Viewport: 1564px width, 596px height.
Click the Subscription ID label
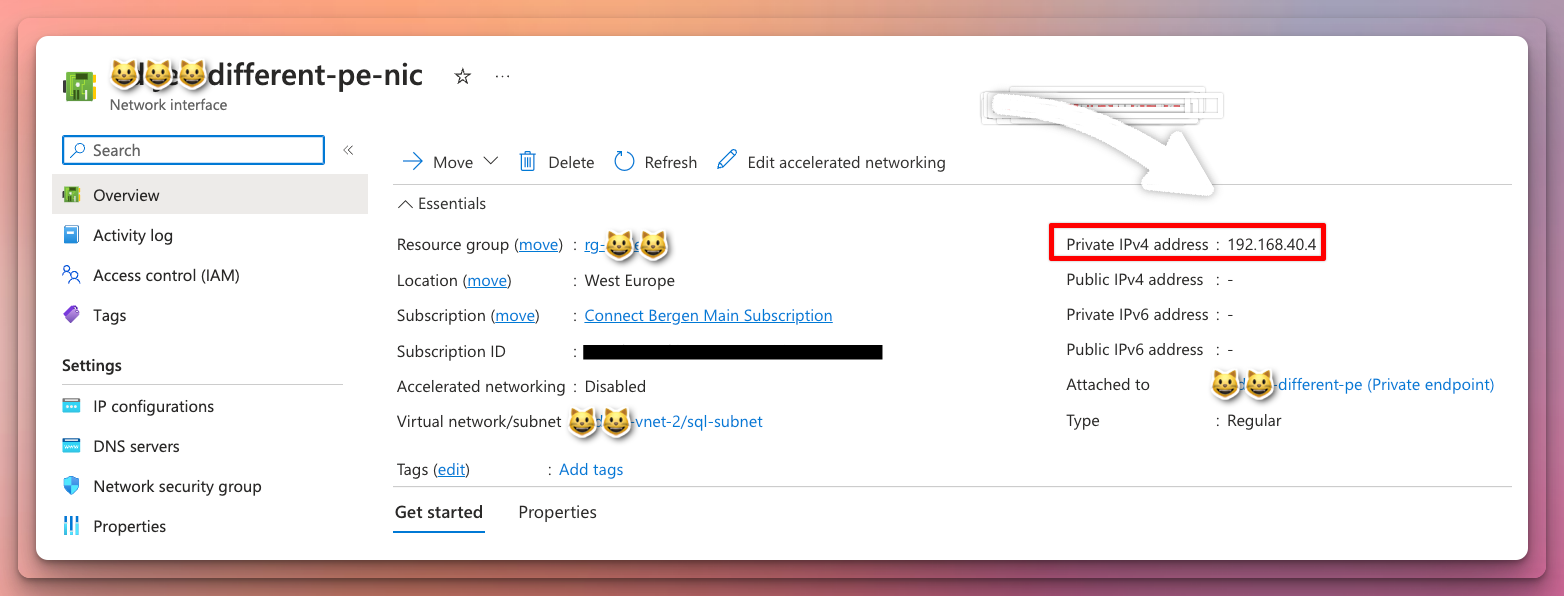click(x=451, y=352)
